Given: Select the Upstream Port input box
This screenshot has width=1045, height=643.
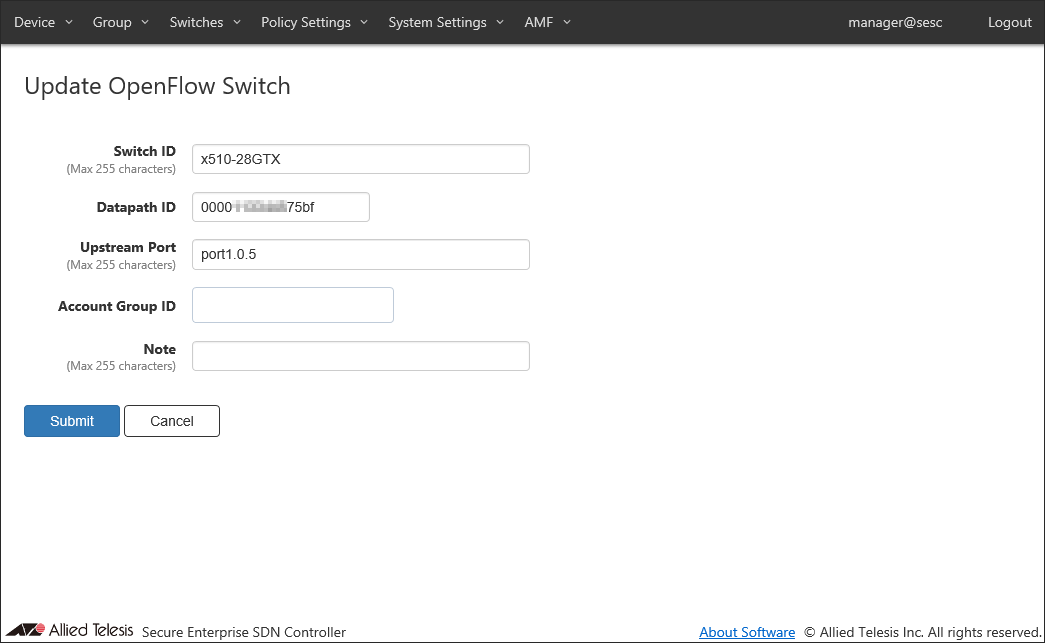Looking at the screenshot, I should point(360,255).
